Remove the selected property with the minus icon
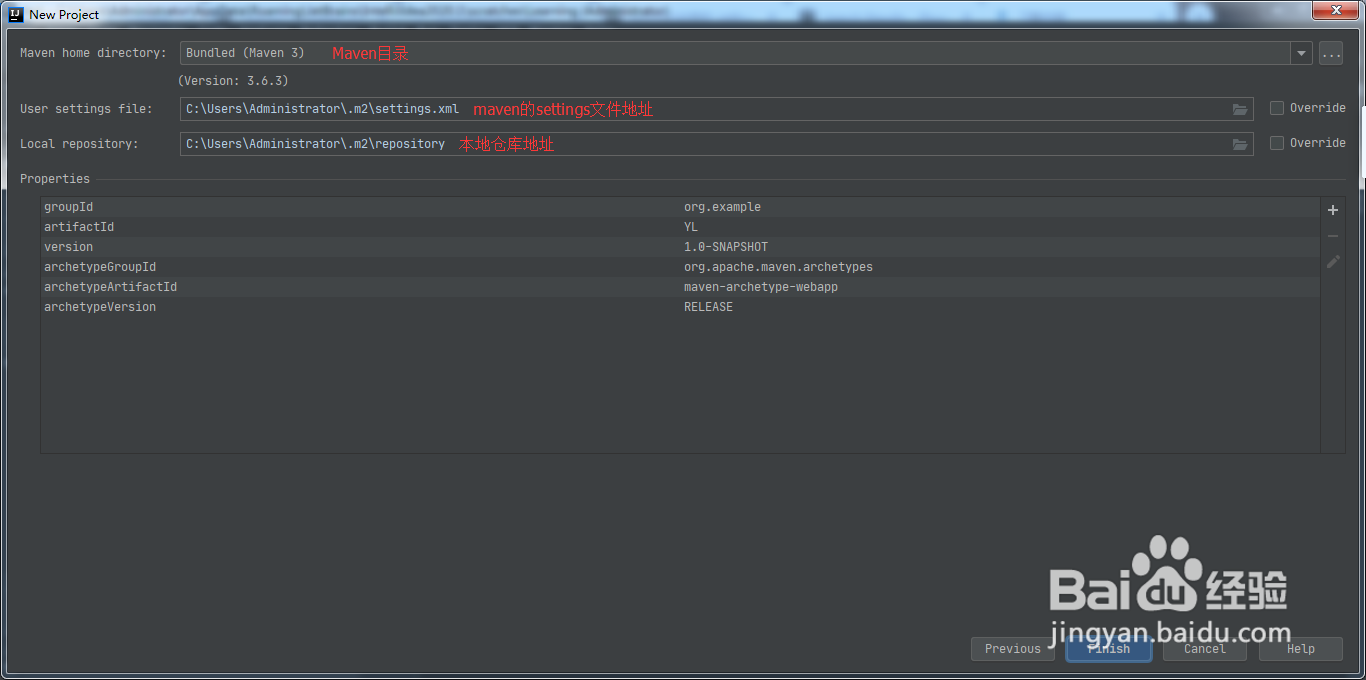This screenshot has width=1366, height=680. [x=1333, y=236]
